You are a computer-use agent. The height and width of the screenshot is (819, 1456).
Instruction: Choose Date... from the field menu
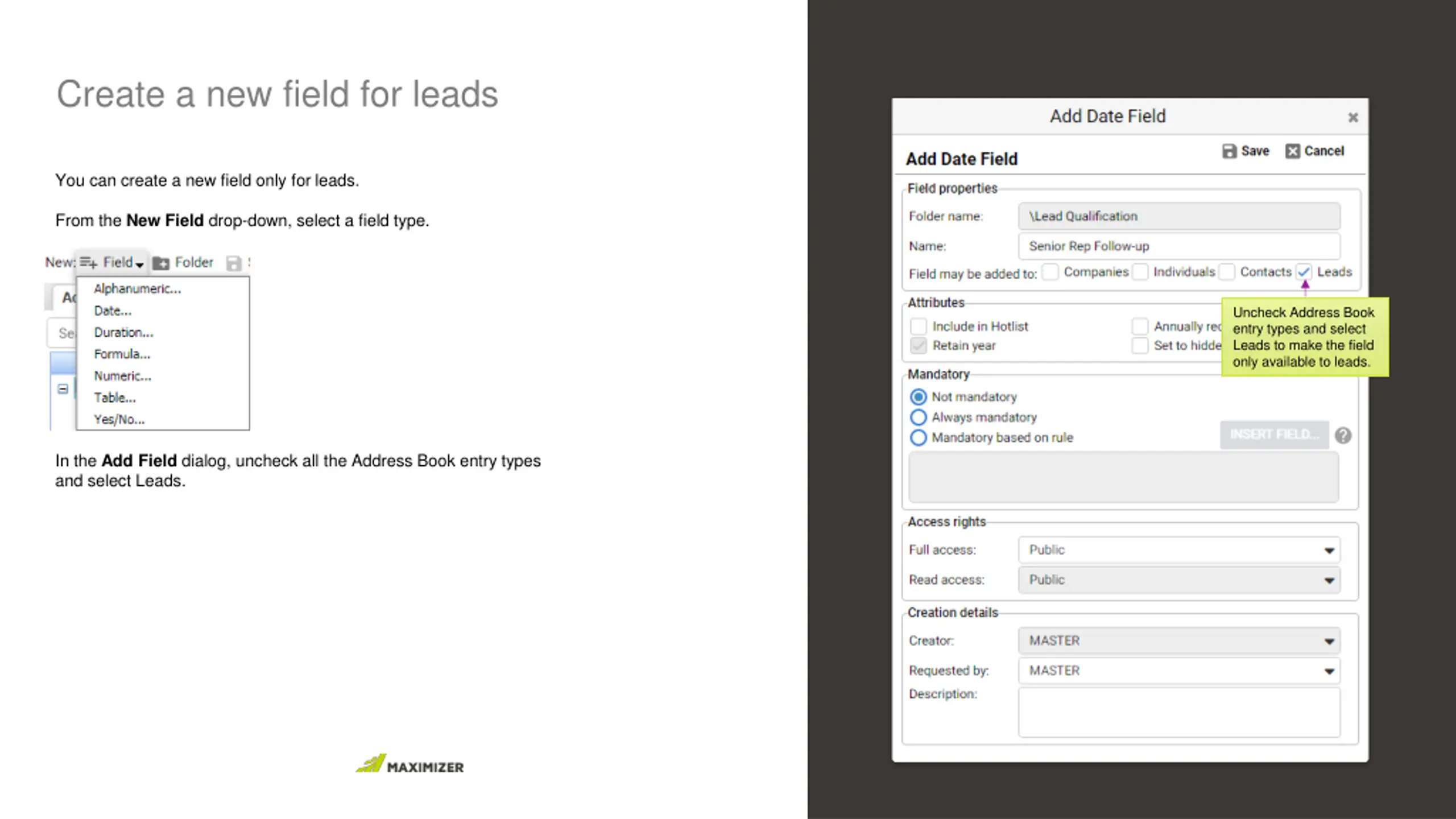[113, 311]
